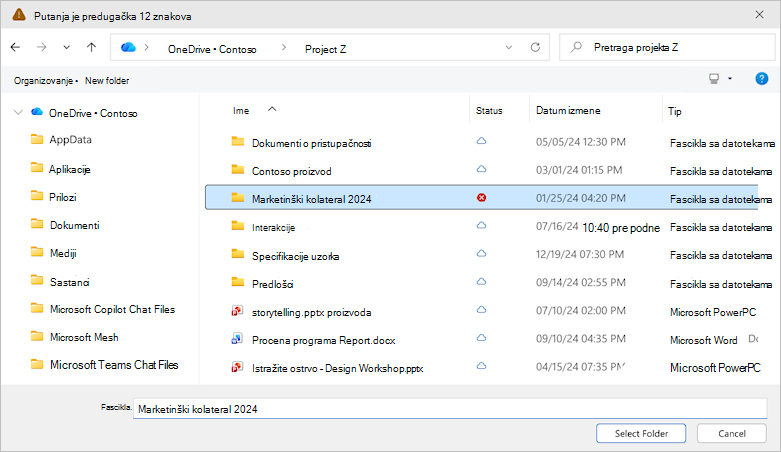Select the Predlošci folder
This screenshot has width=781, height=452.
click(x=272, y=284)
